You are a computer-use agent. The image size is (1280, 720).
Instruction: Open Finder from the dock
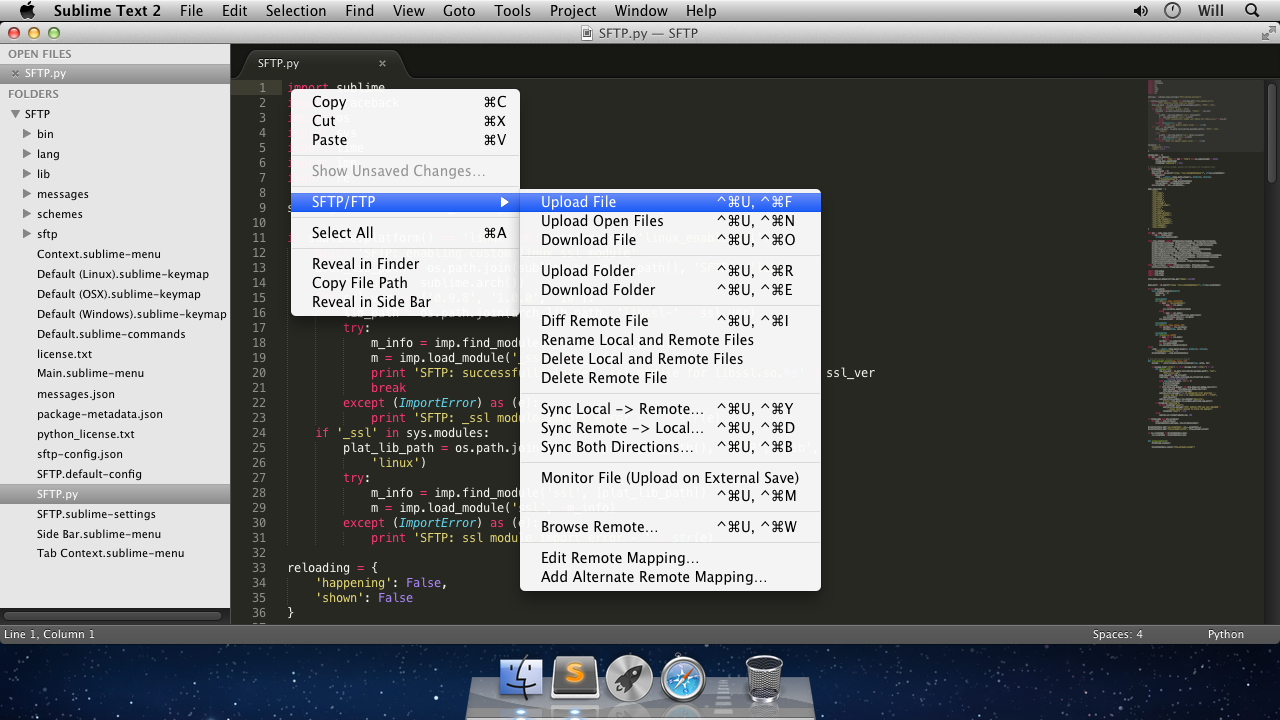[x=520, y=678]
